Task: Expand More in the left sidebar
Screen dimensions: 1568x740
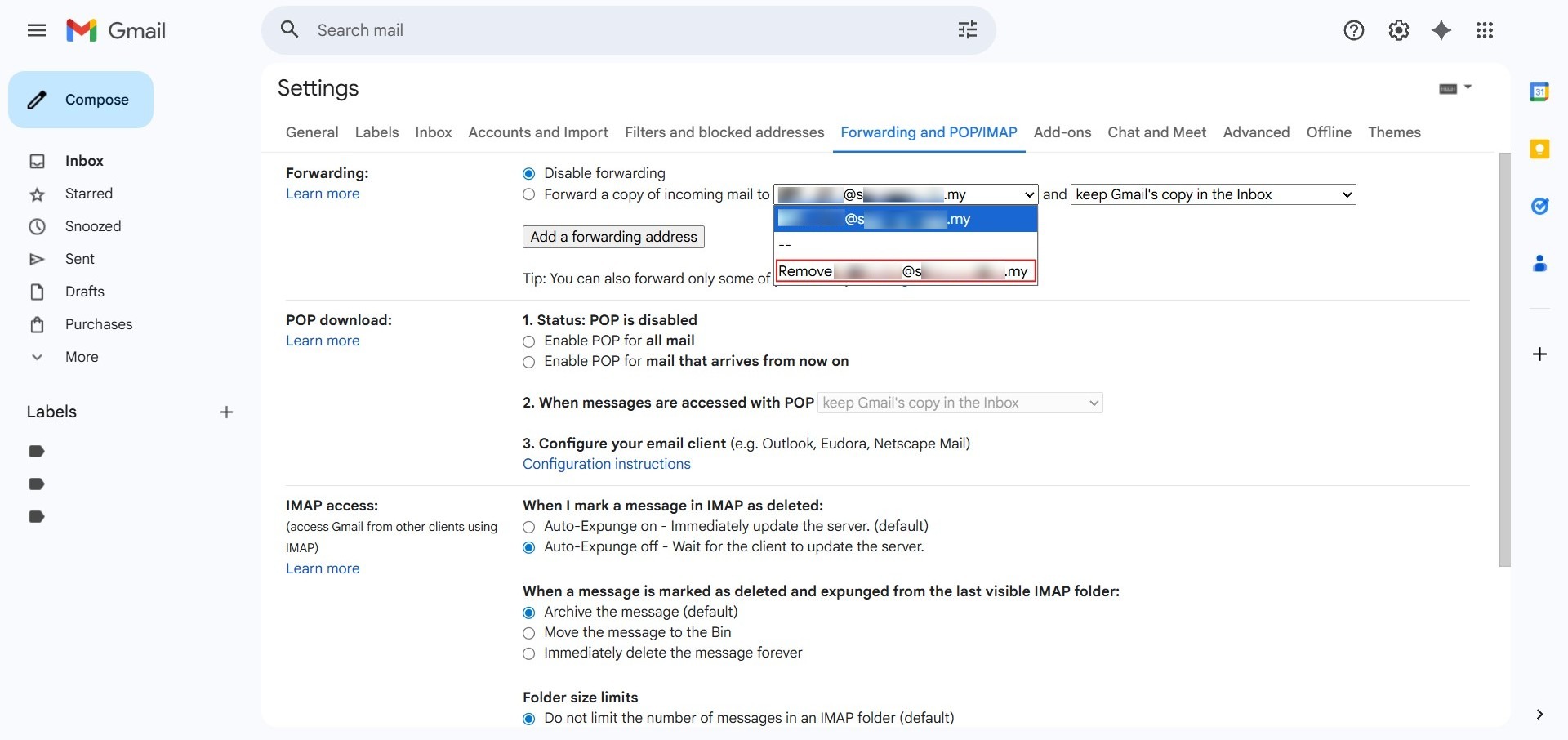Action: (81, 357)
